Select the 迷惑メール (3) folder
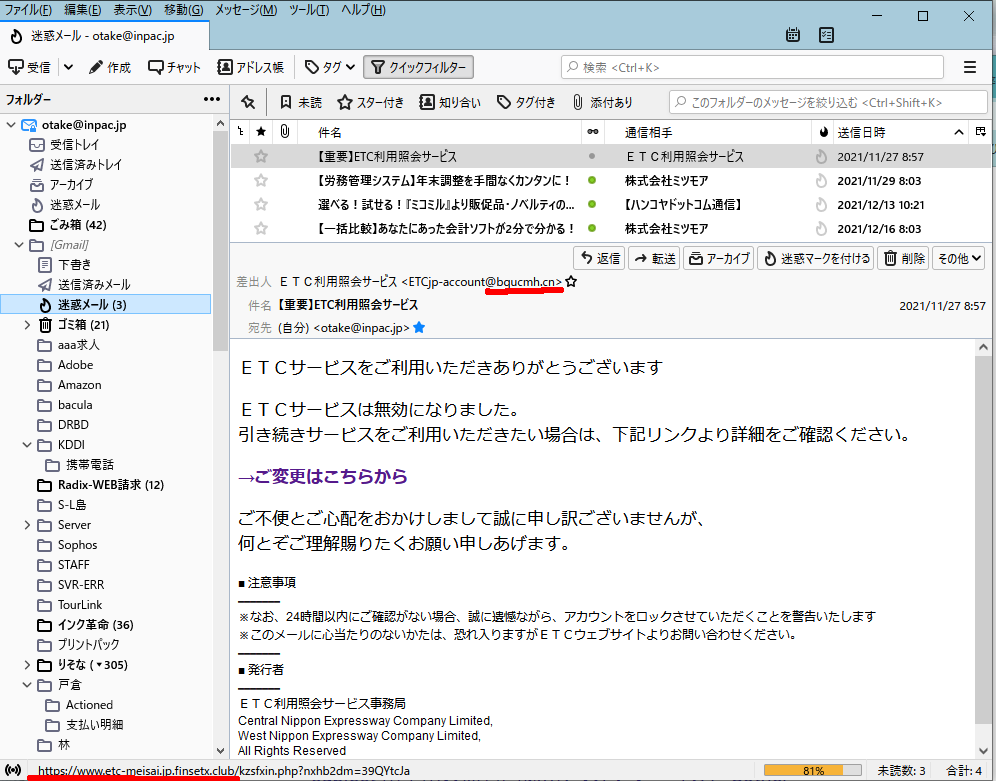This screenshot has height=781, width=996. coord(106,305)
